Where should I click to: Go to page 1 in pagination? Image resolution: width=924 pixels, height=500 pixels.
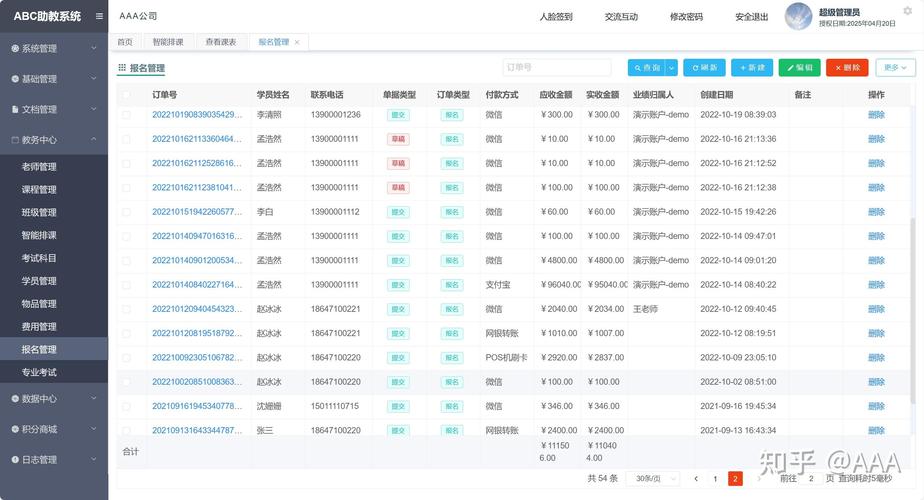point(715,479)
